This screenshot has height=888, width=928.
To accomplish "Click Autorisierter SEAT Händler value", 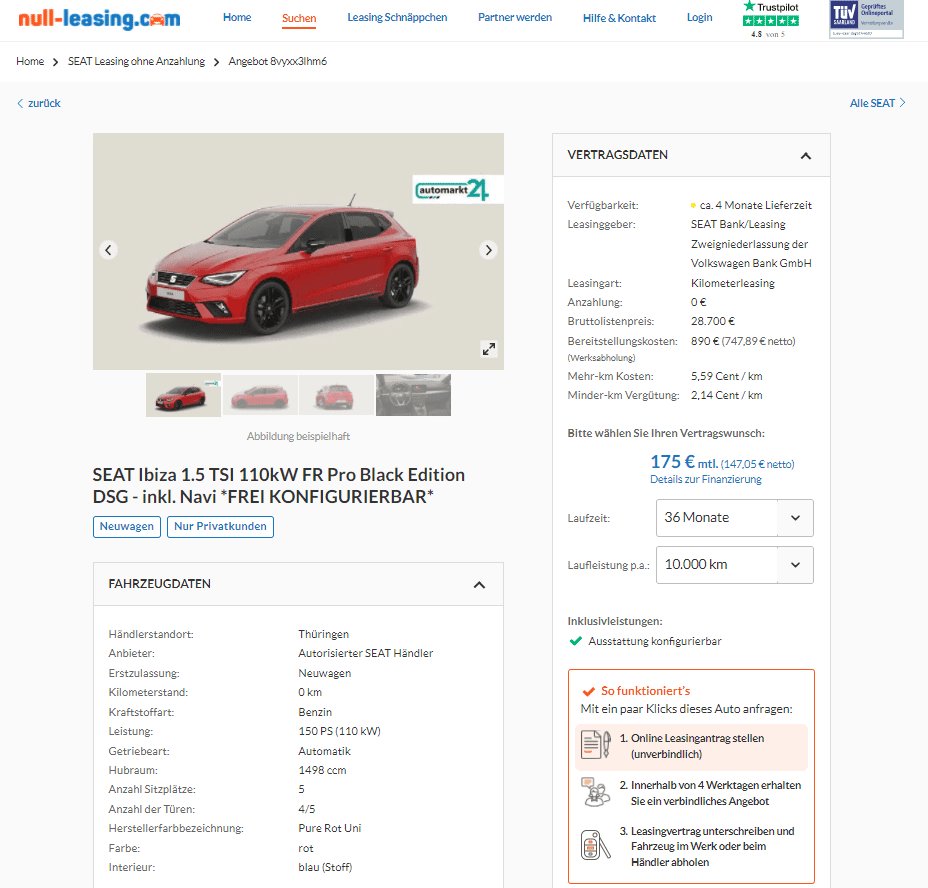I will pos(366,654).
